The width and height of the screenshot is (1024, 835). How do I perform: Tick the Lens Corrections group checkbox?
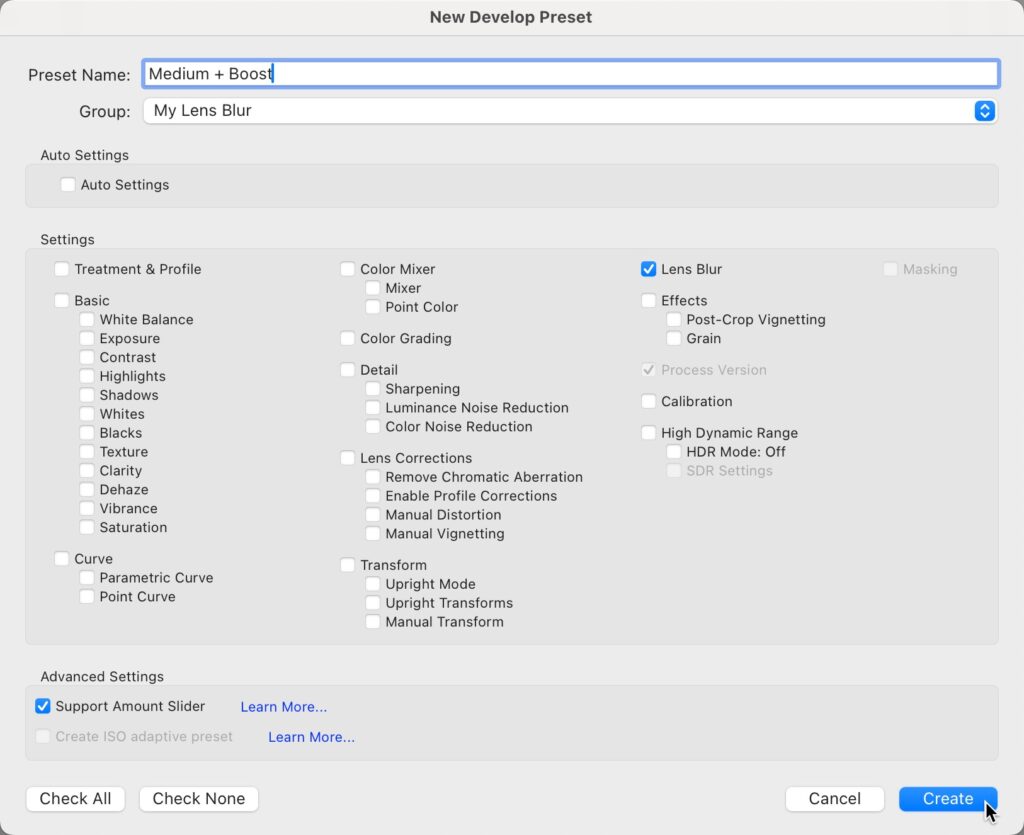pyautogui.click(x=347, y=458)
